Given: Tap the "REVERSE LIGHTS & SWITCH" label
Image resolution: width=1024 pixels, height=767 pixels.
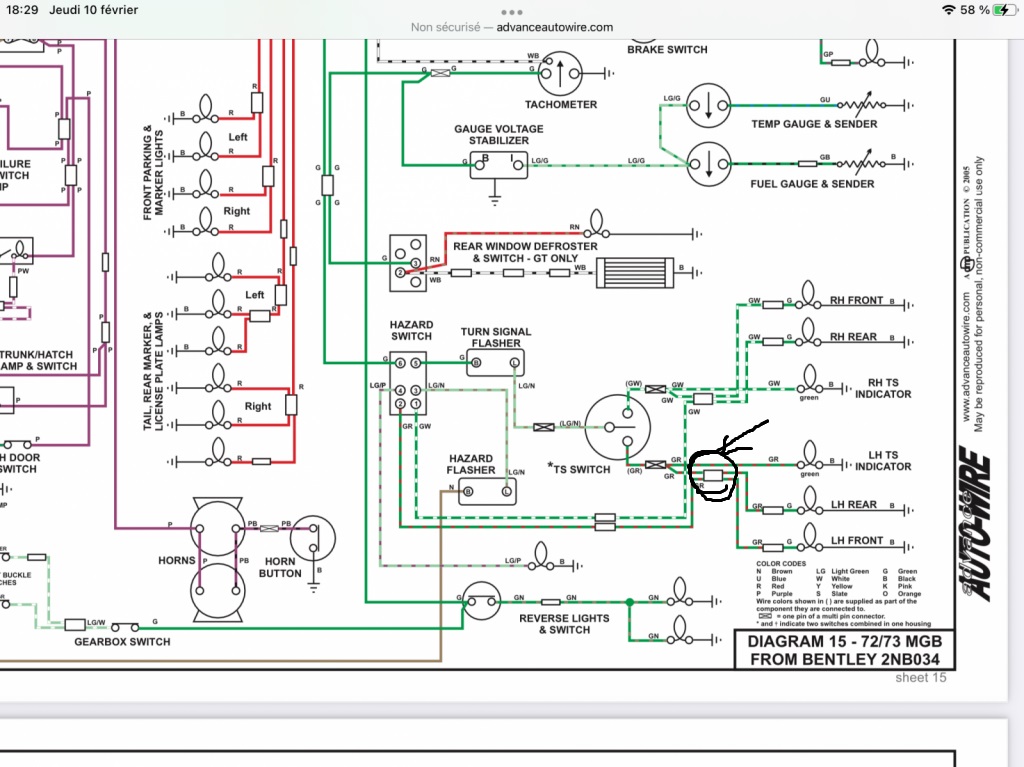Looking at the screenshot, I should point(564,624).
